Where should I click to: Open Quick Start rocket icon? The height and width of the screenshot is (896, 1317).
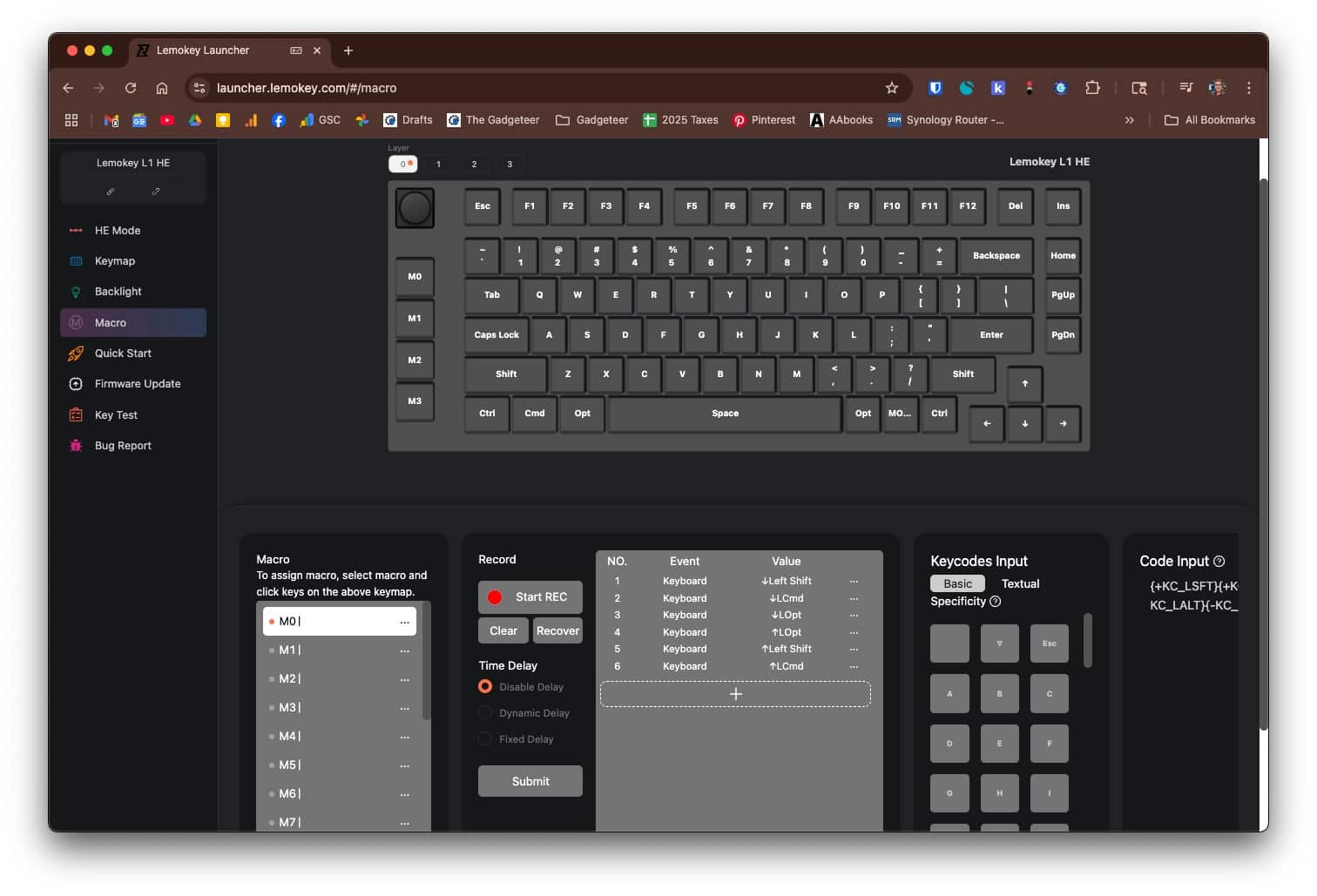76,354
